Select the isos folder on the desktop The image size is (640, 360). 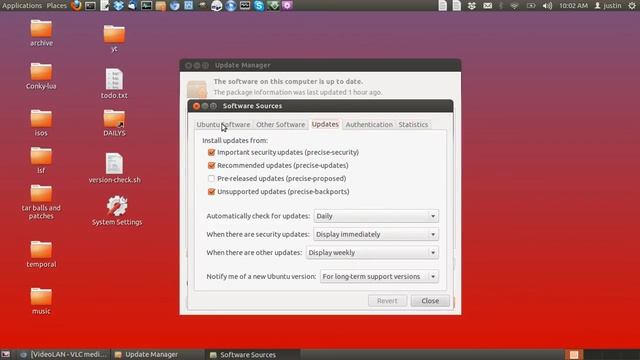pyautogui.click(x=41, y=123)
